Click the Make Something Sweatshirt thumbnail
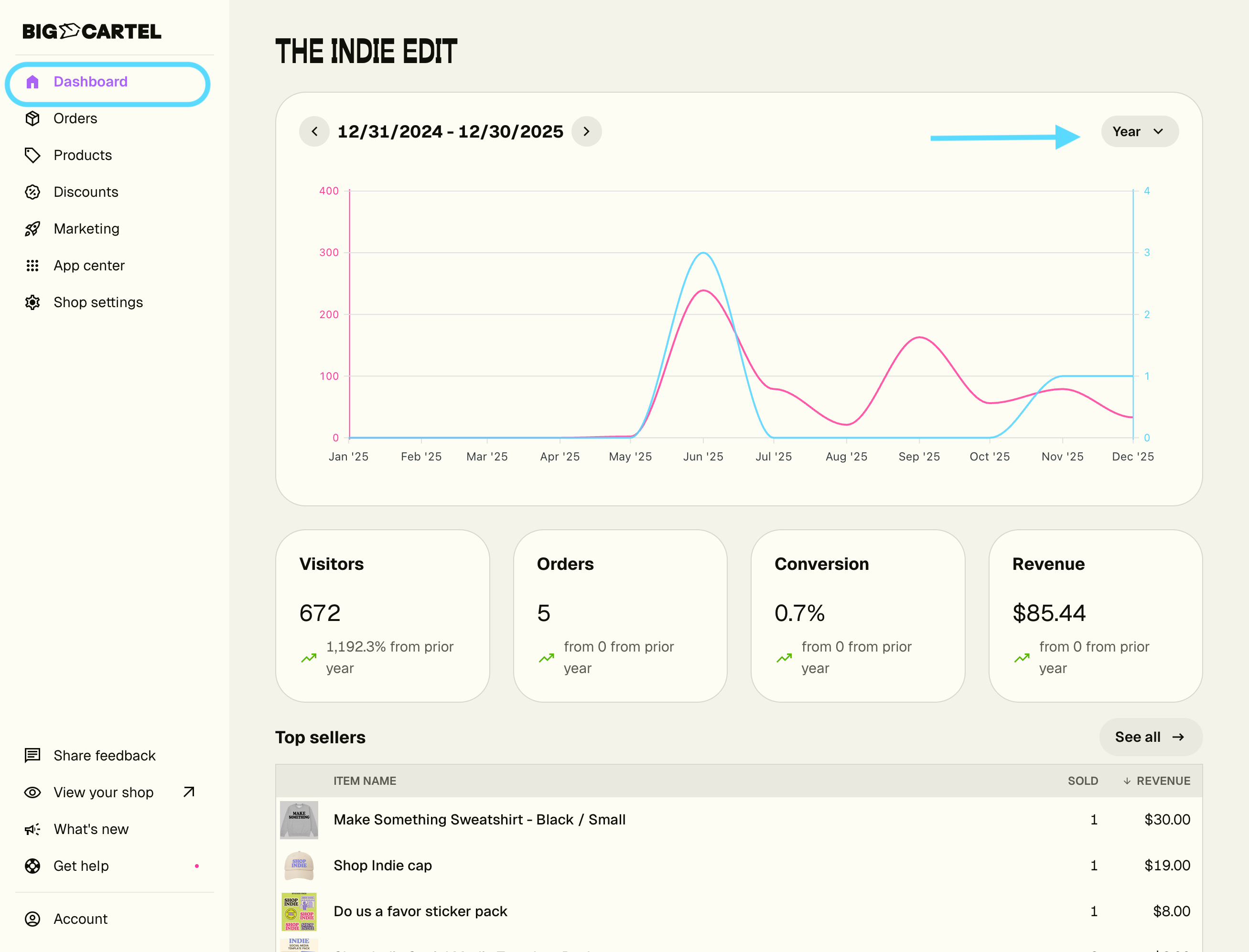 point(299,819)
